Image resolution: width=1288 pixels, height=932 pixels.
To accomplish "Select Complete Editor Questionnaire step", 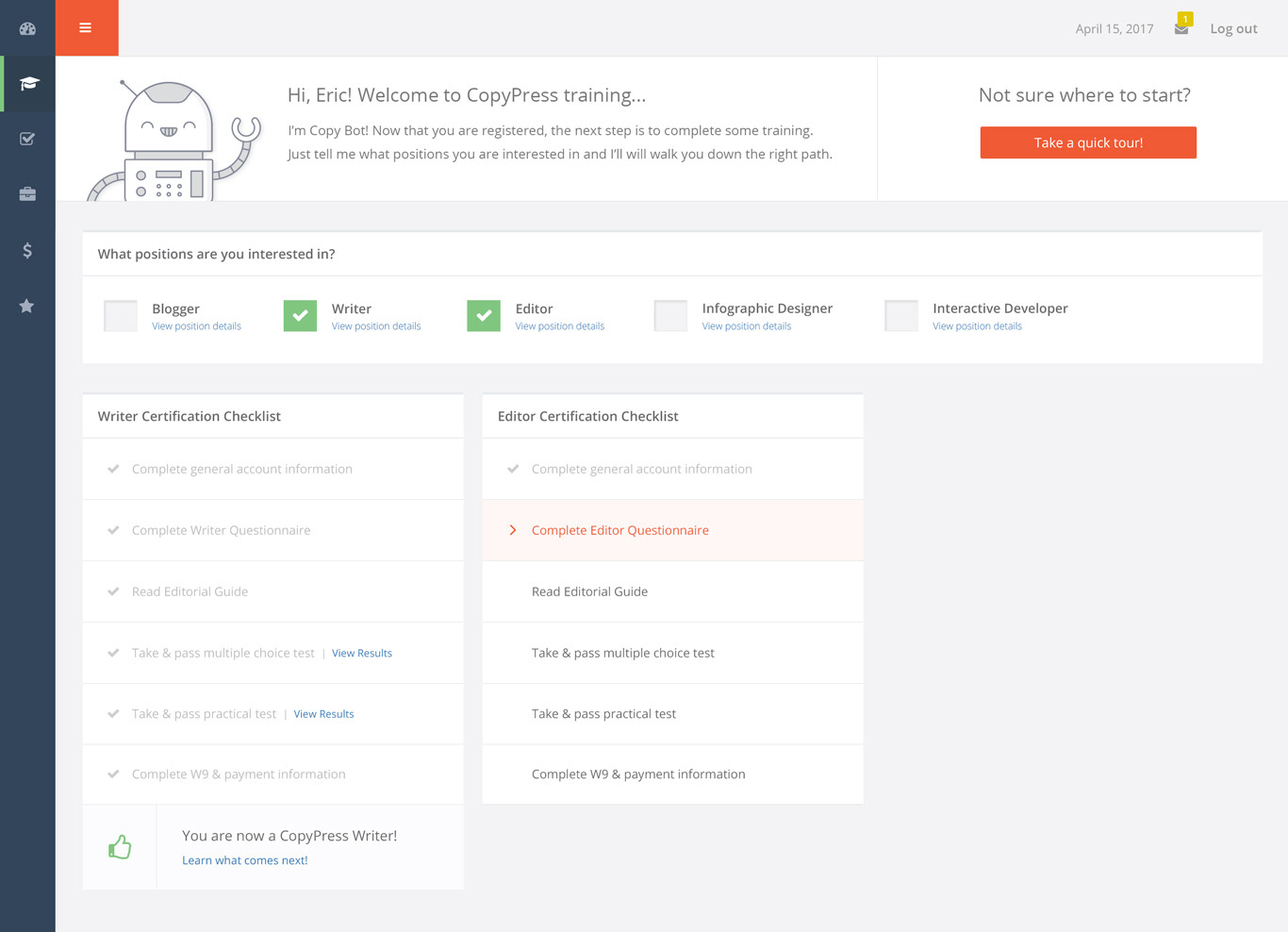I will pos(672,530).
